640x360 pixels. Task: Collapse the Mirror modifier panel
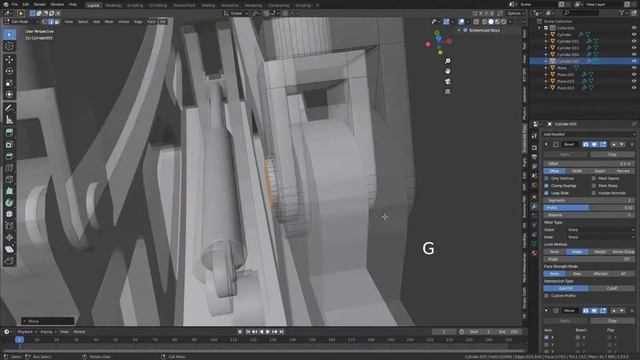pyautogui.click(x=547, y=311)
